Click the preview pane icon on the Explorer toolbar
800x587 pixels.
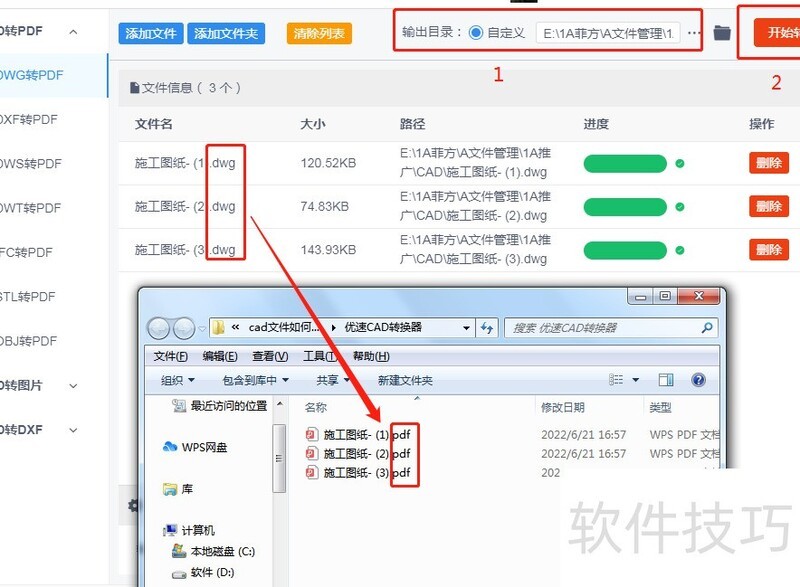pyautogui.click(x=665, y=380)
